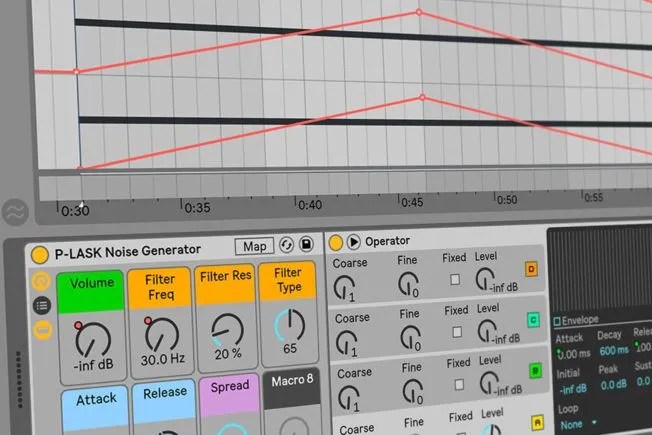
Task: Click the 0:55 time ruler marker
Action: [x=593, y=196]
